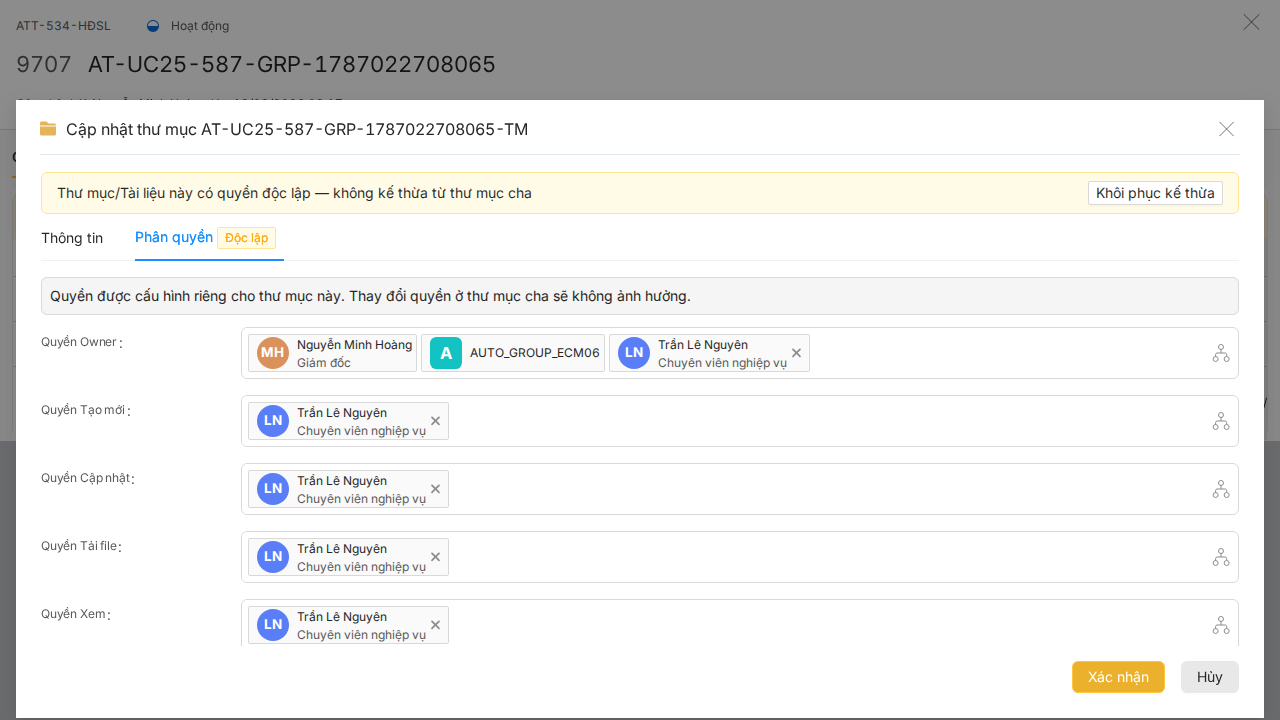Click the Nguyễn Minh Hoàng owner chip
The height and width of the screenshot is (720, 1280).
click(x=332, y=353)
